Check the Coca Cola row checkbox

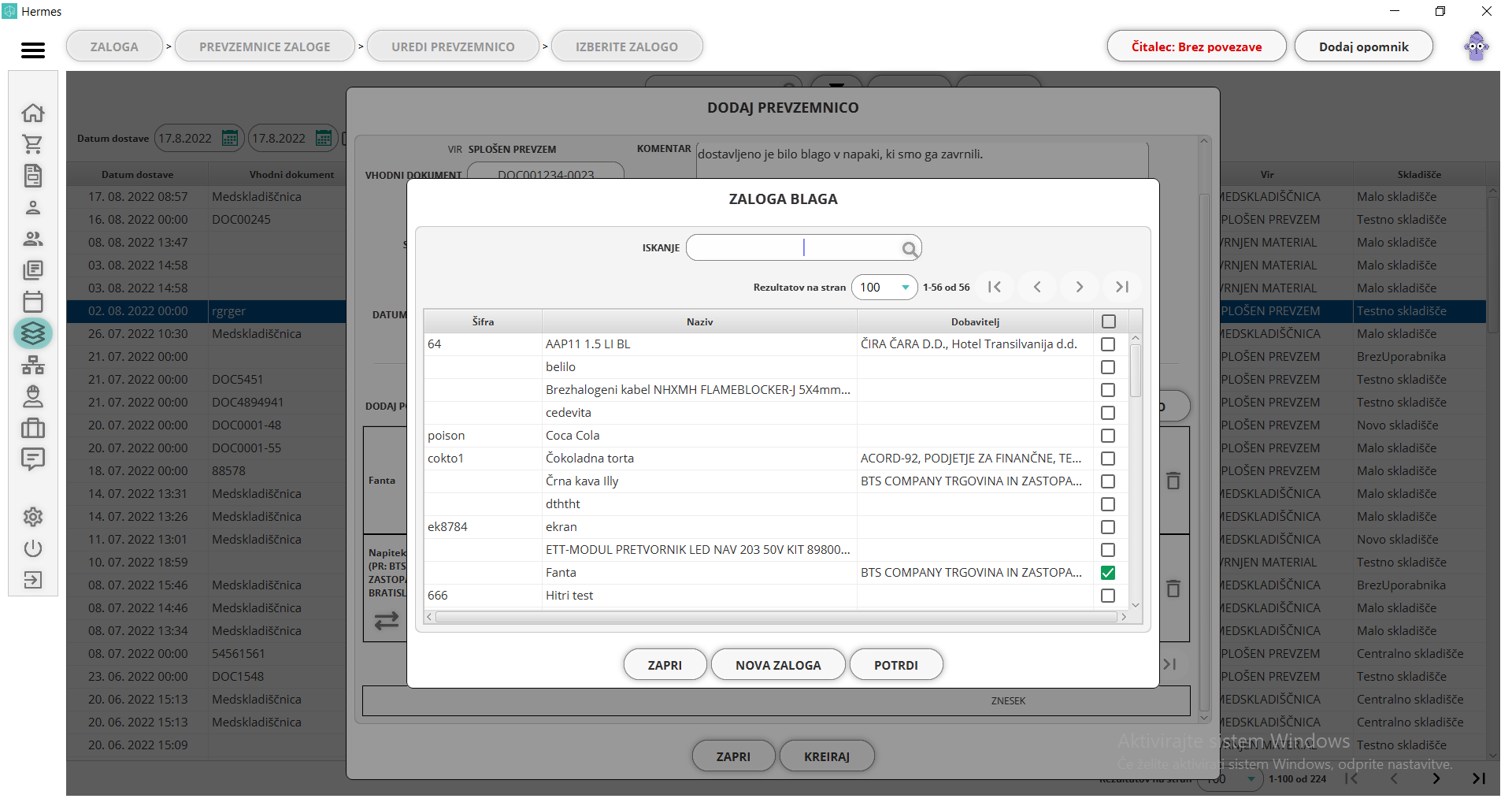1108,436
